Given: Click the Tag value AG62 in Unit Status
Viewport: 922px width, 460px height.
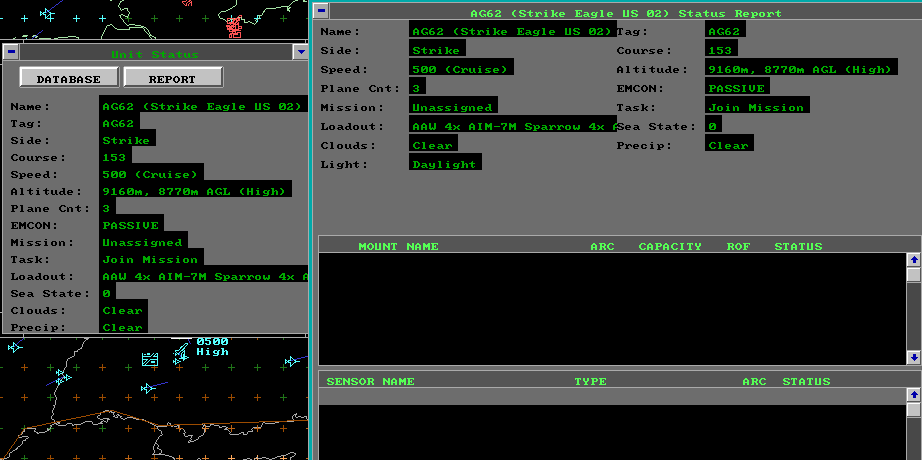Looking at the screenshot, I should click(119, 124).
